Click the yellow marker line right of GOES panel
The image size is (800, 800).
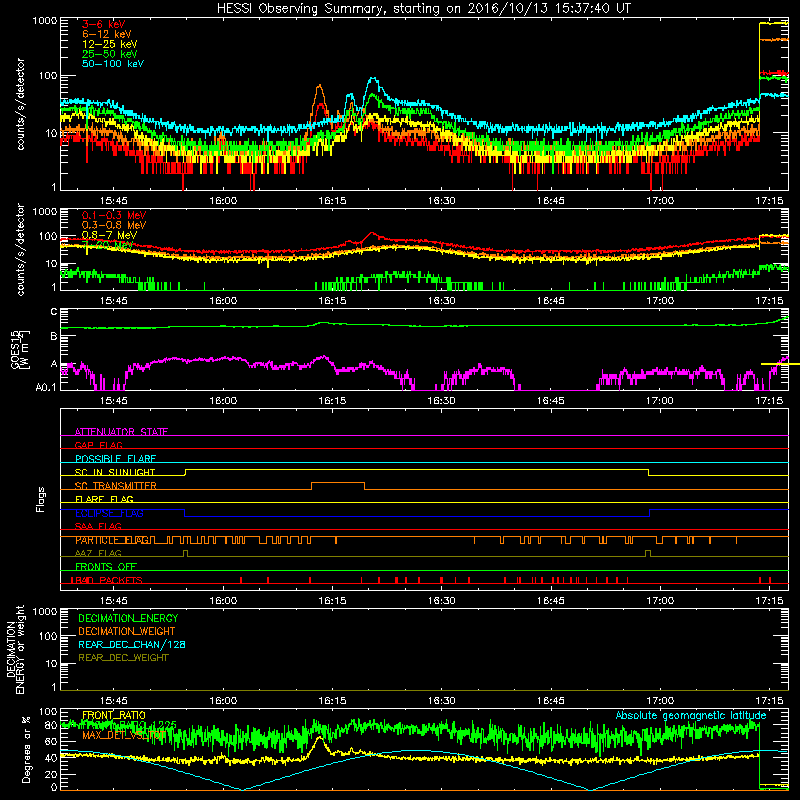(x=780, y=364)
